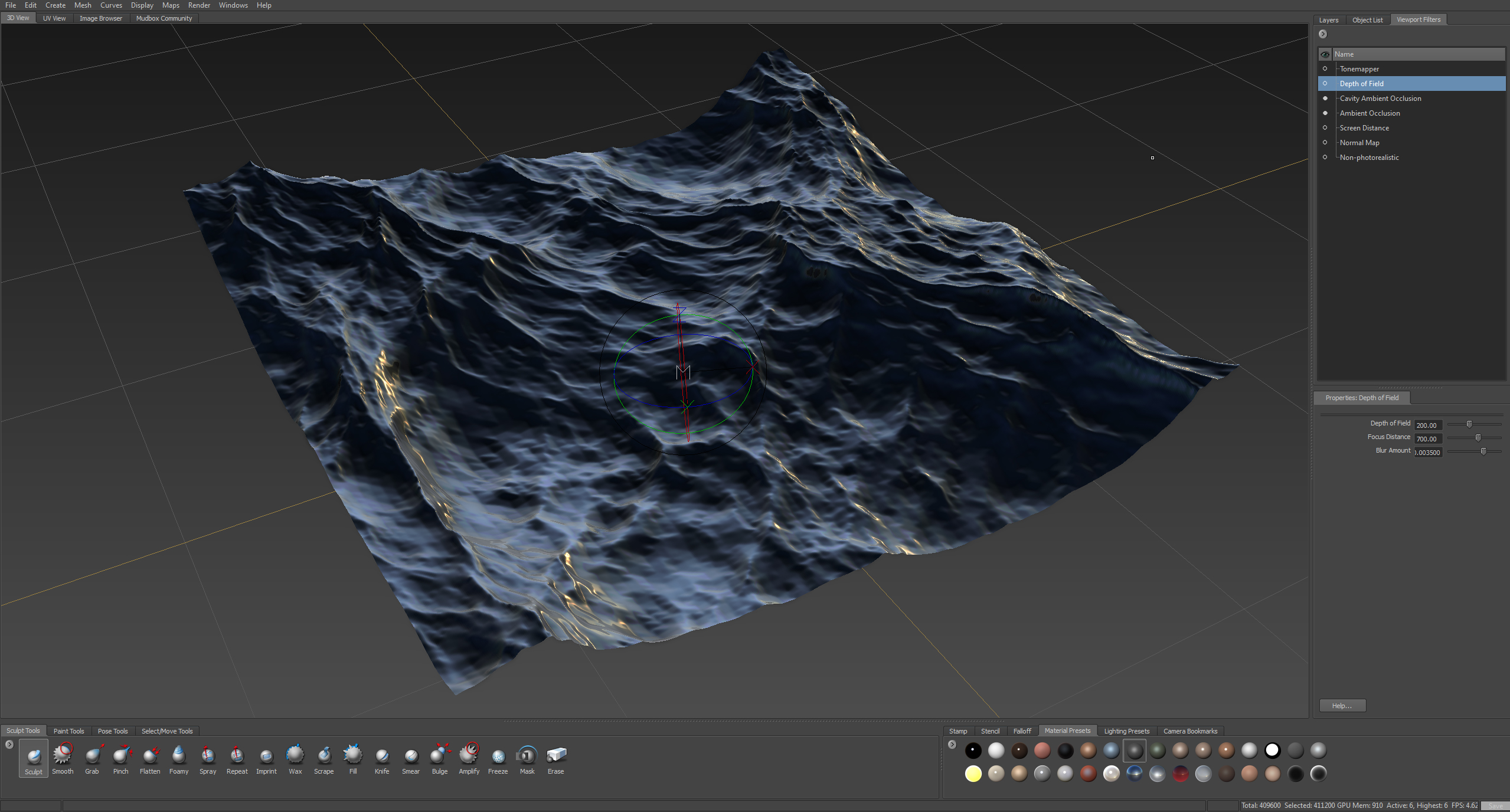Open the material presets tray options arrow
This screenshot has width=1510, height=812.
coord(952,745)
